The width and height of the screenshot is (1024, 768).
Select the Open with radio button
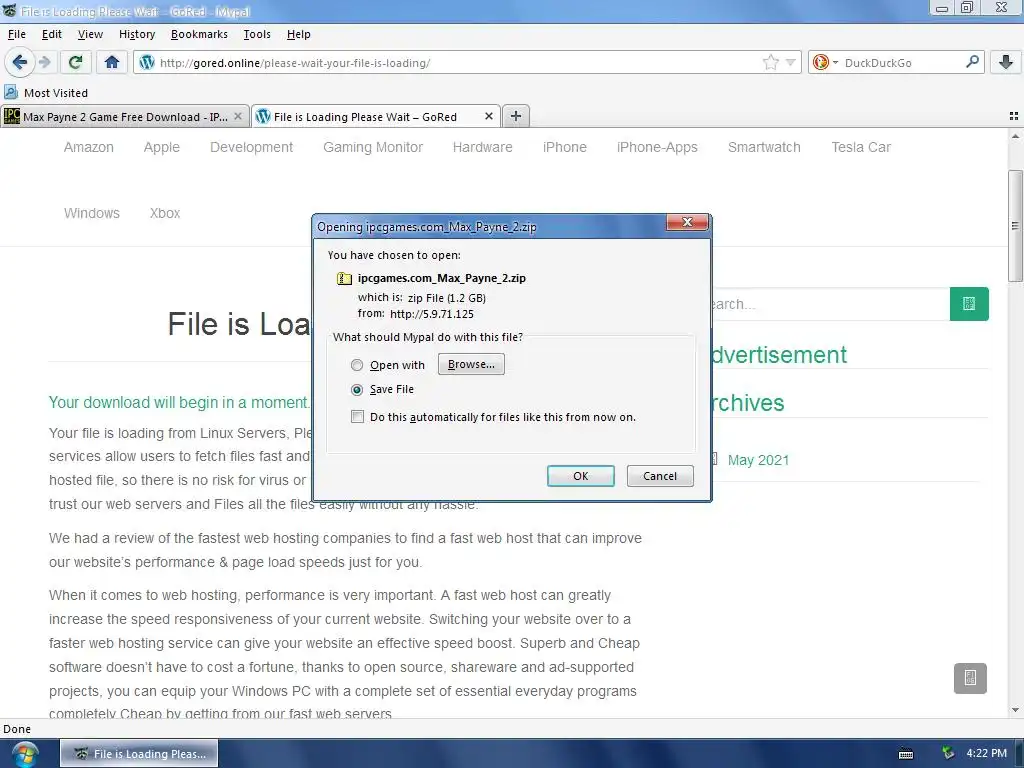[357, 365]
